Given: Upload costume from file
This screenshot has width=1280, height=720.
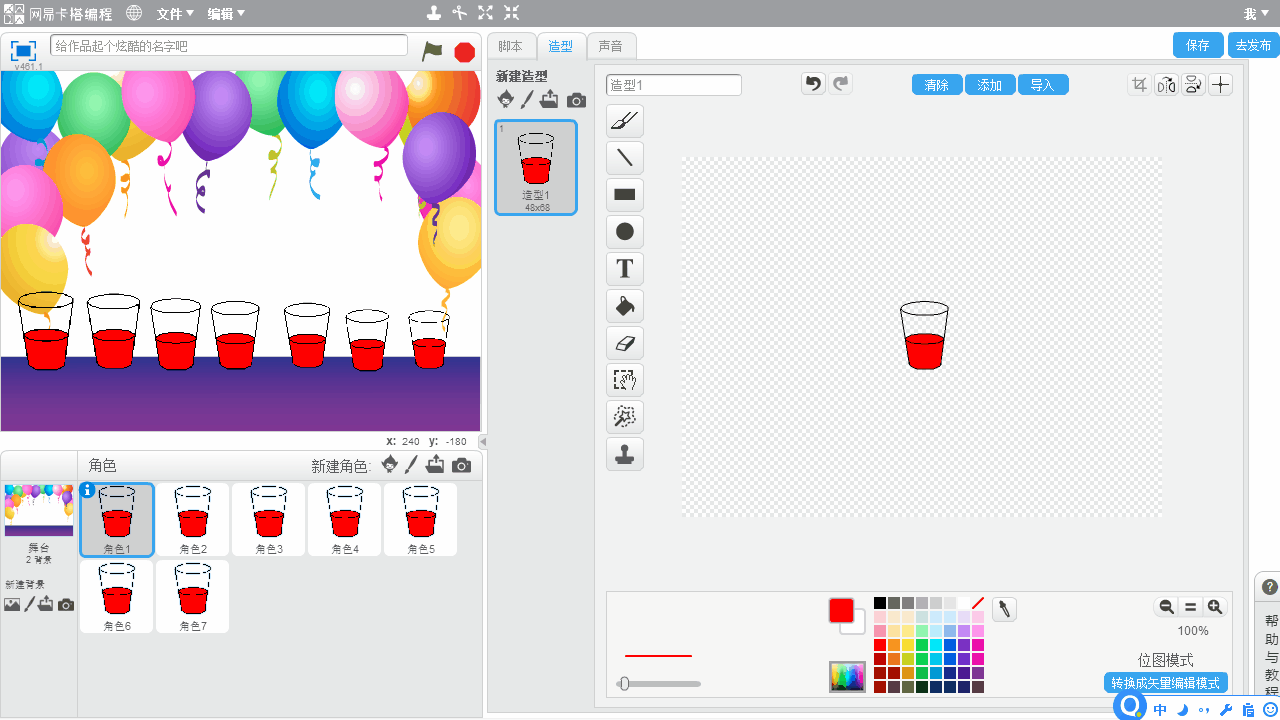Looking at the screenshot, I should pos(549,99).
